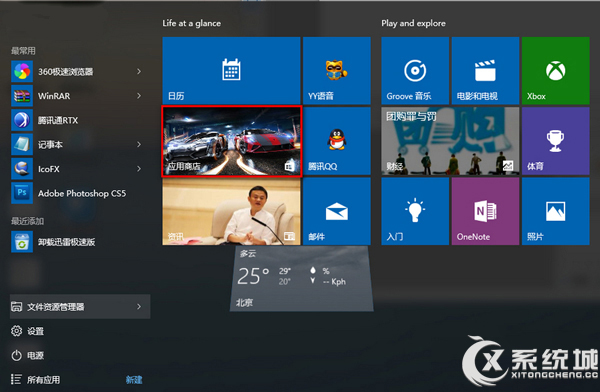Click the 360极速浏览器 icon

click(x=22, y=71)
